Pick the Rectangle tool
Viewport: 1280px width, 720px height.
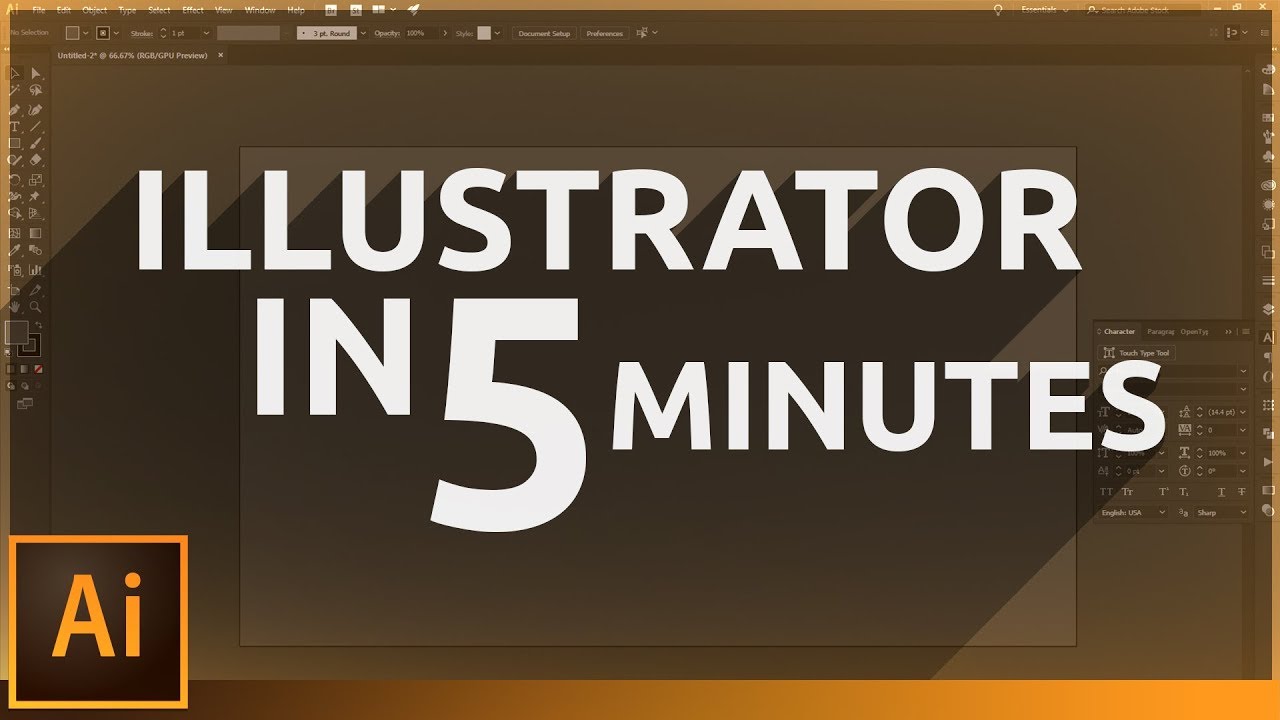click(x=15, y=144)
